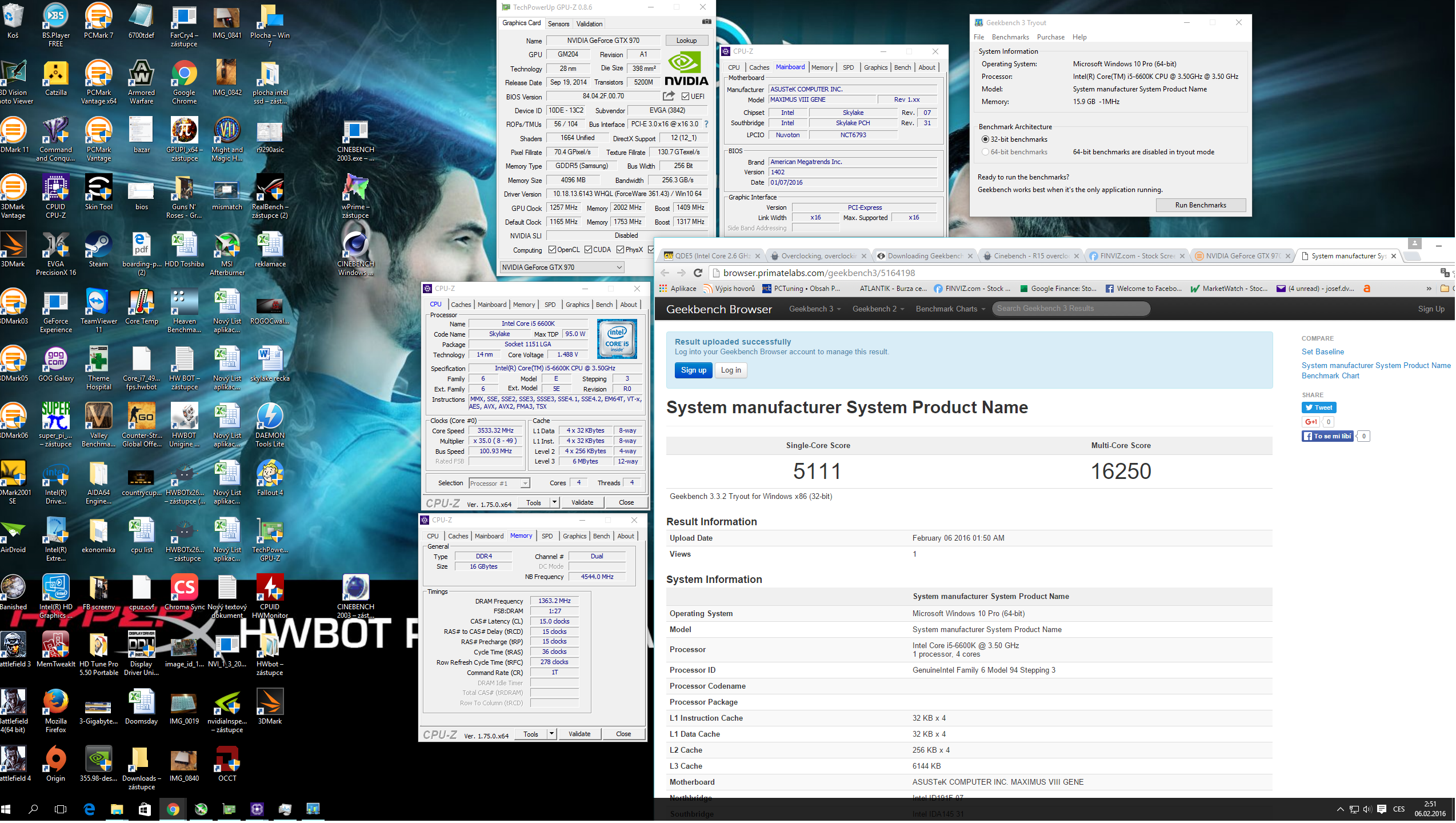
Task: Expand Tools dropdown arrow in CPU-Z Memory window
Action: pos(551,734)
